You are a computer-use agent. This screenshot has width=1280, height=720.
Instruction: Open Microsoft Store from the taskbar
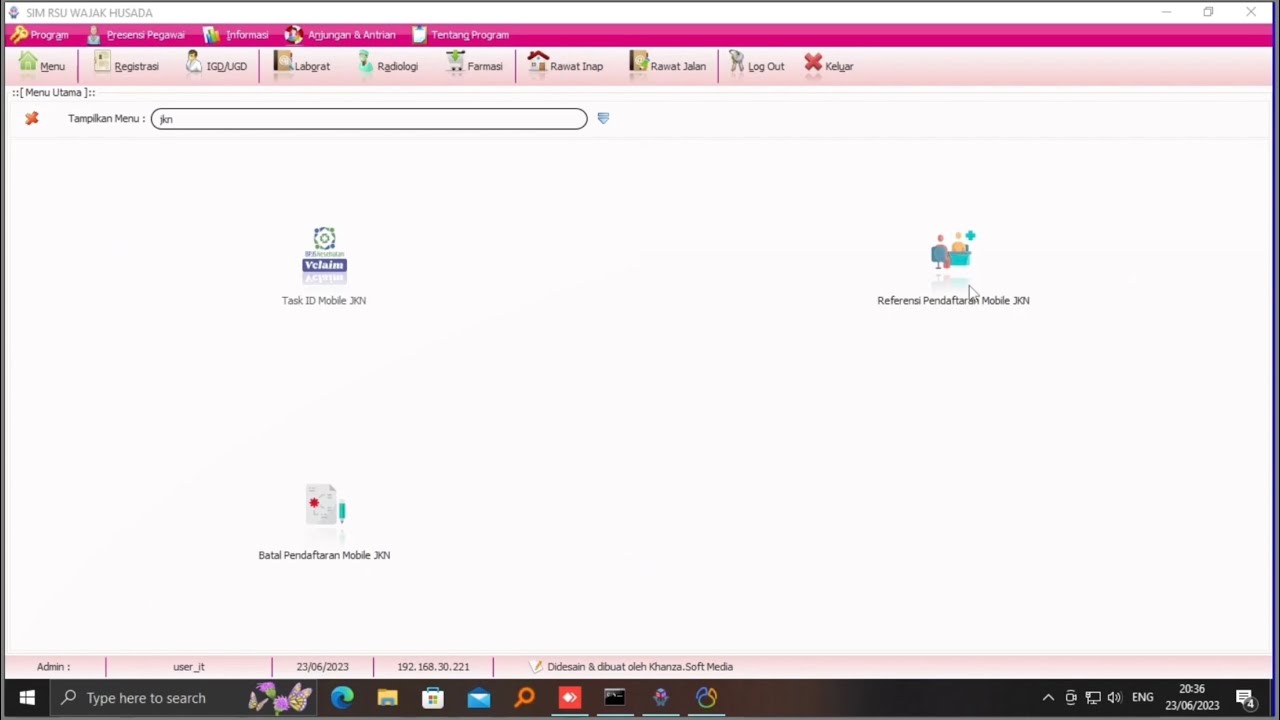click(x=433, y=698)
